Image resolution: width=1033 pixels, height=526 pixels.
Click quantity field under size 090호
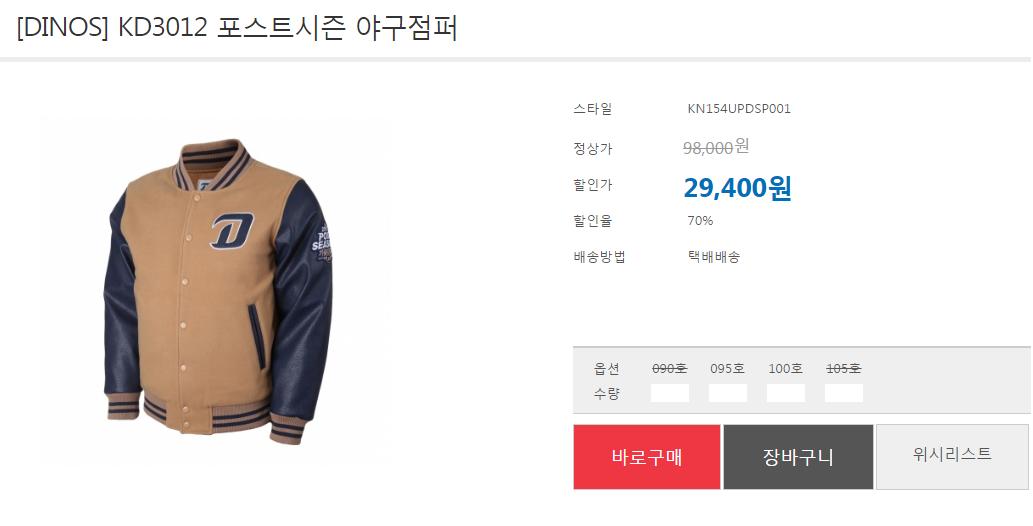[x=670, y=394]
